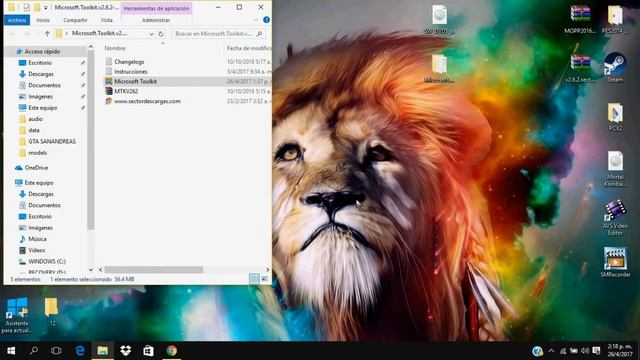Select OneDrive in navigation pane

36,168
